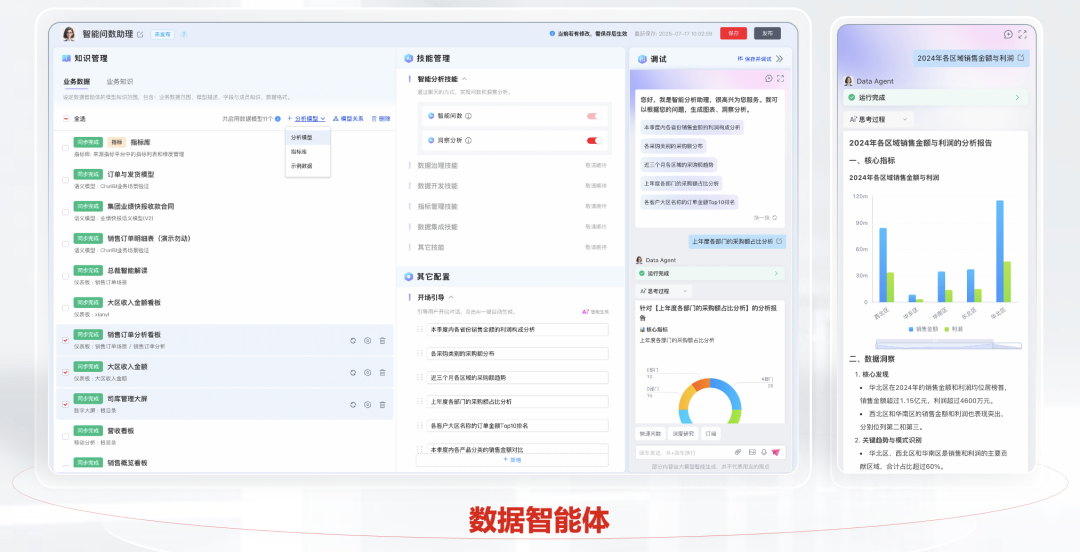
Task: Click the refresh icon for 大区收入金额
Action: tap(353, 372)
